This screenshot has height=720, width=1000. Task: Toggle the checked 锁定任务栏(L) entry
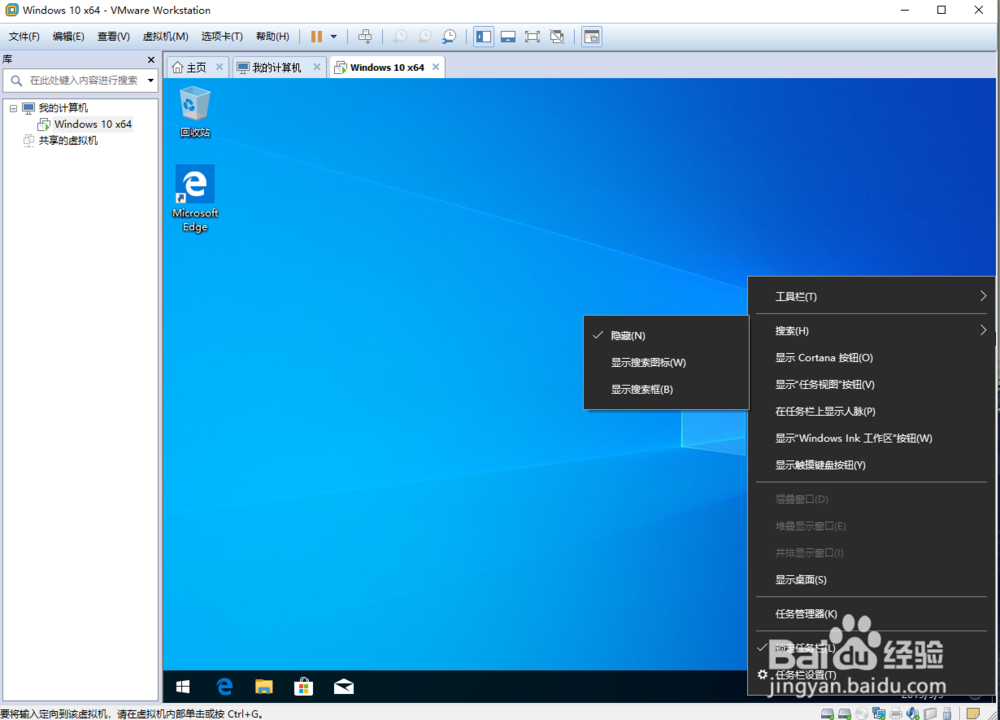click(871, 648)
